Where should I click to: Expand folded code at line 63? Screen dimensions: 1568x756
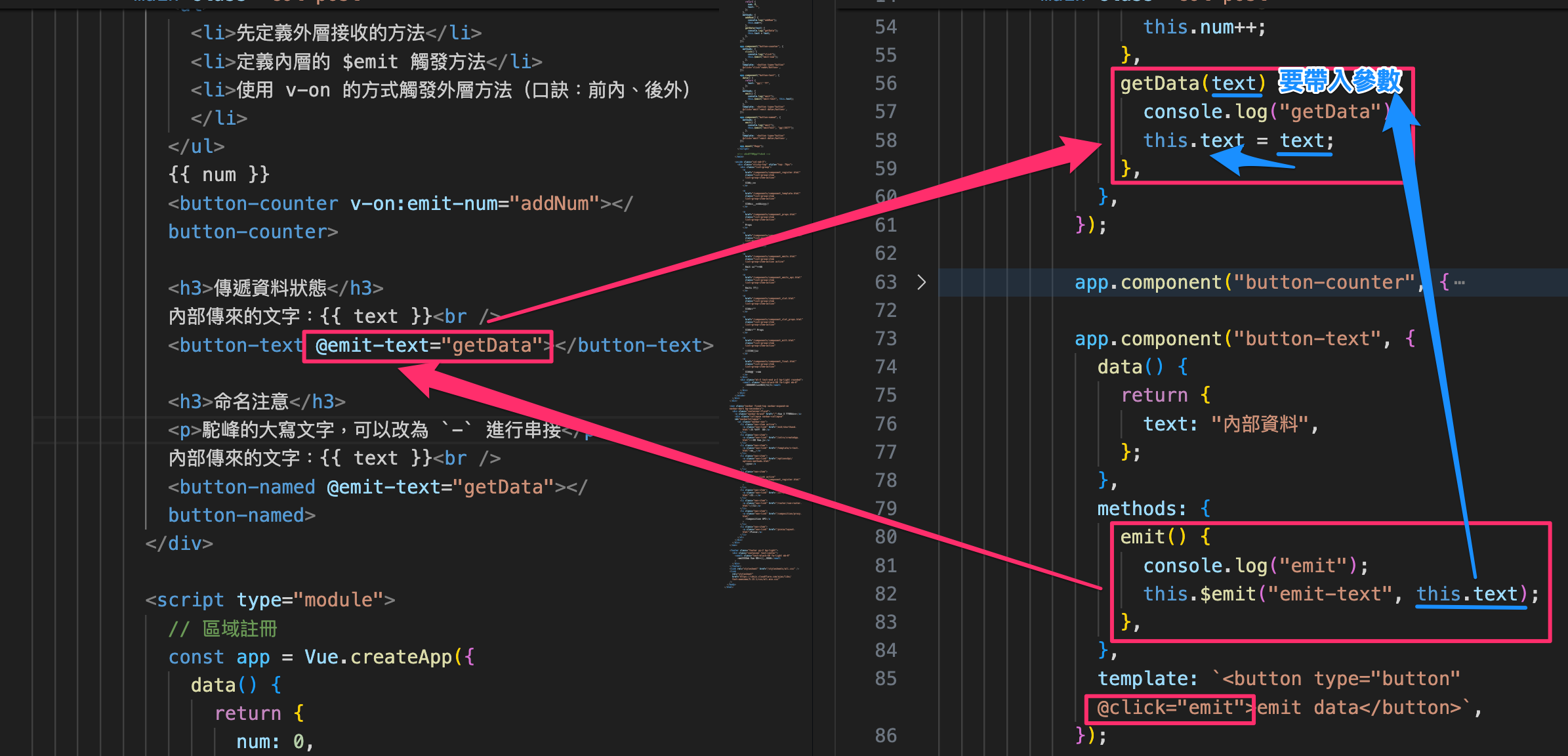(921, 282)
